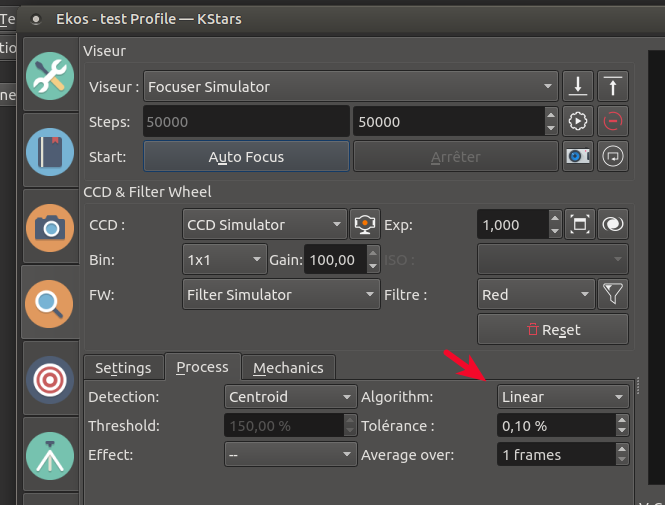This screenshot has height=505, width=665.
Task: Click the capture image camera icon
Action: pyautogui.click(x=578, y=157)
